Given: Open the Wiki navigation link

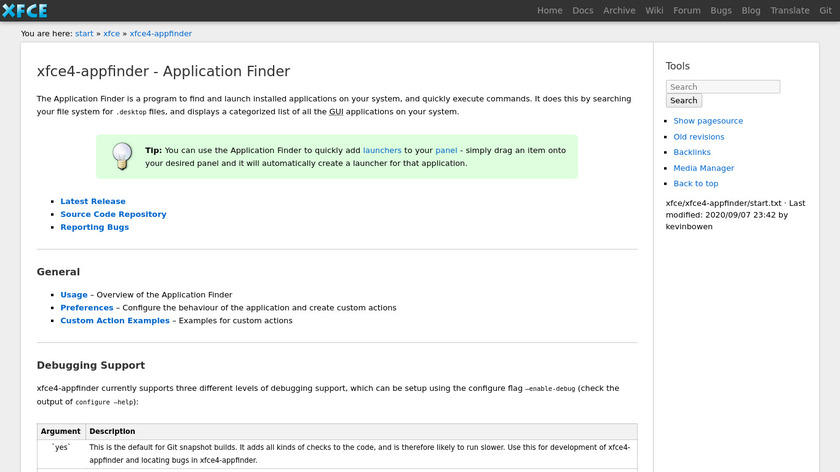Looking at the screenshot, I should pyautogui.click(x=654, y=11).
